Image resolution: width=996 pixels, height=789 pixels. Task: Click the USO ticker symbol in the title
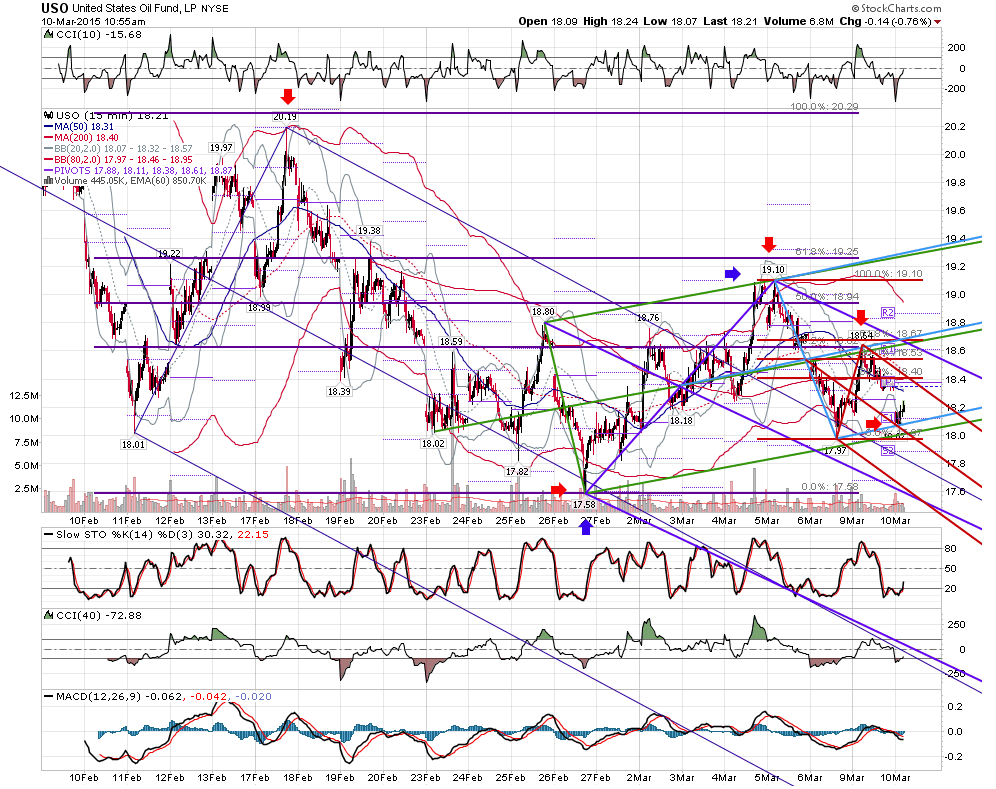click(x=55, y=8)
